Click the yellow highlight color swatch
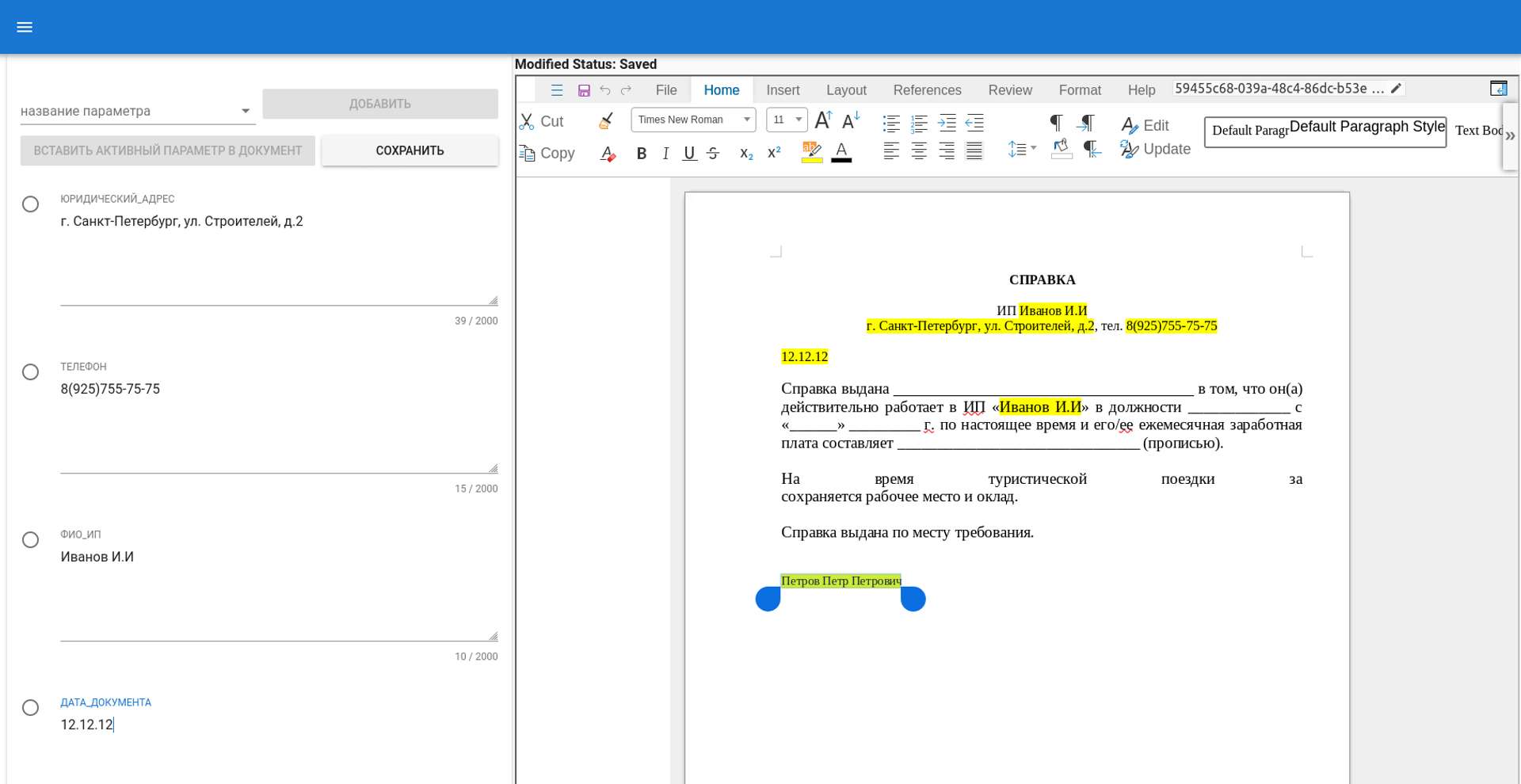 pos(811,152)
